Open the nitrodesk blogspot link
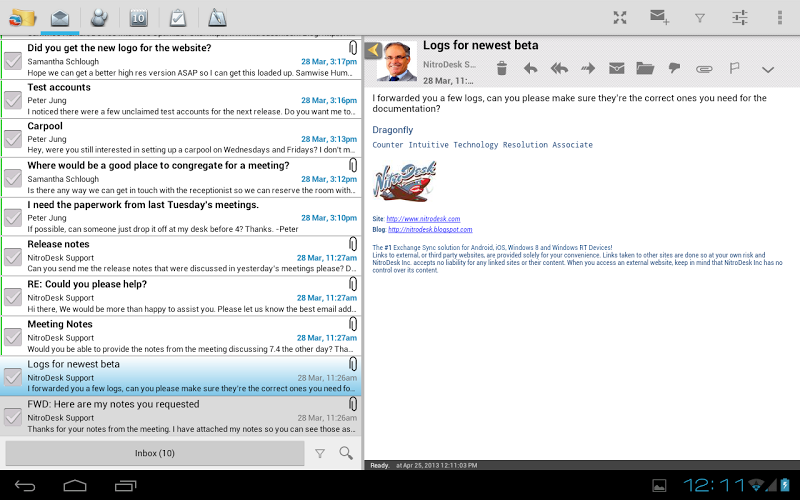This screenshot has height=500, width=800. pos(430,230)
